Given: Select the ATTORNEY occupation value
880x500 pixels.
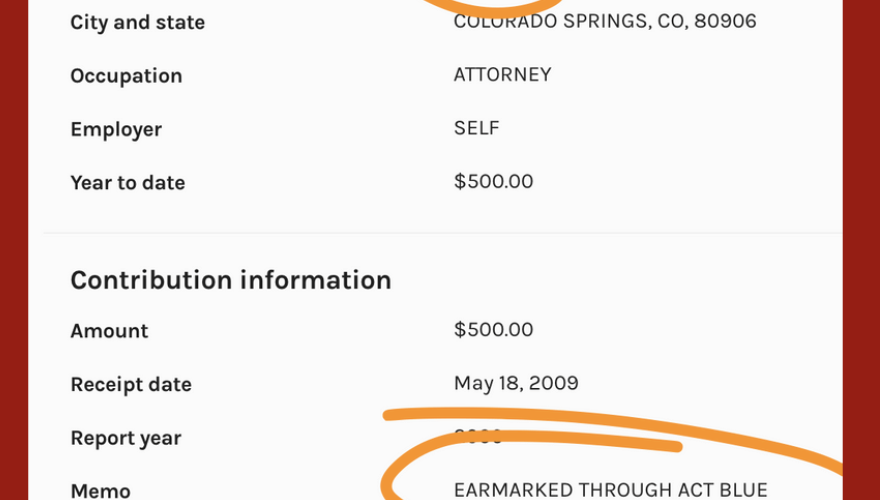Looking at the screenshot, I should pos(502,75).
